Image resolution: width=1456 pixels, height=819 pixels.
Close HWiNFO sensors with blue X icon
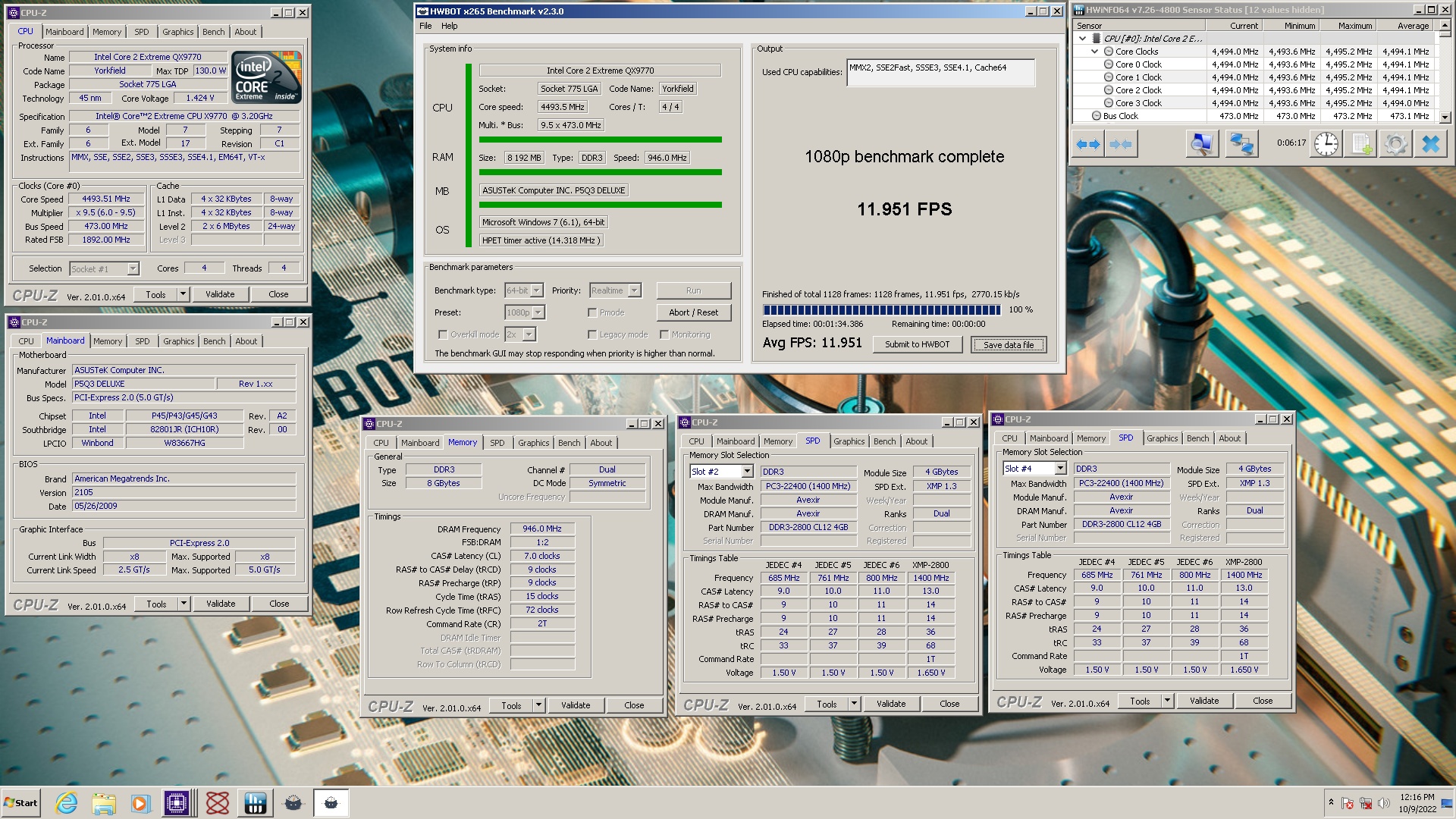[x=1431, y=144]
